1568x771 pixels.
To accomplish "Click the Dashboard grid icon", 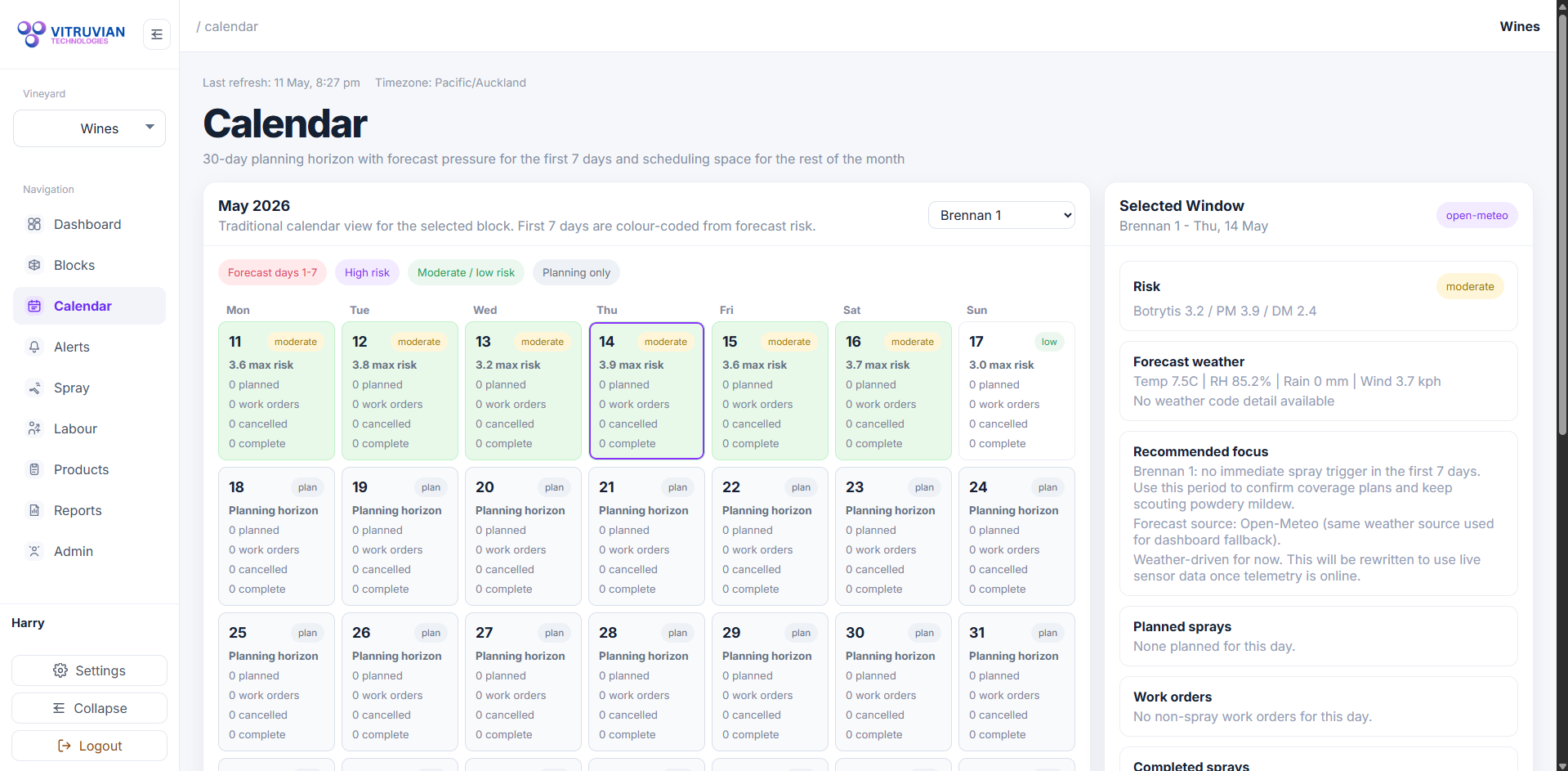I will click(34, 224).
